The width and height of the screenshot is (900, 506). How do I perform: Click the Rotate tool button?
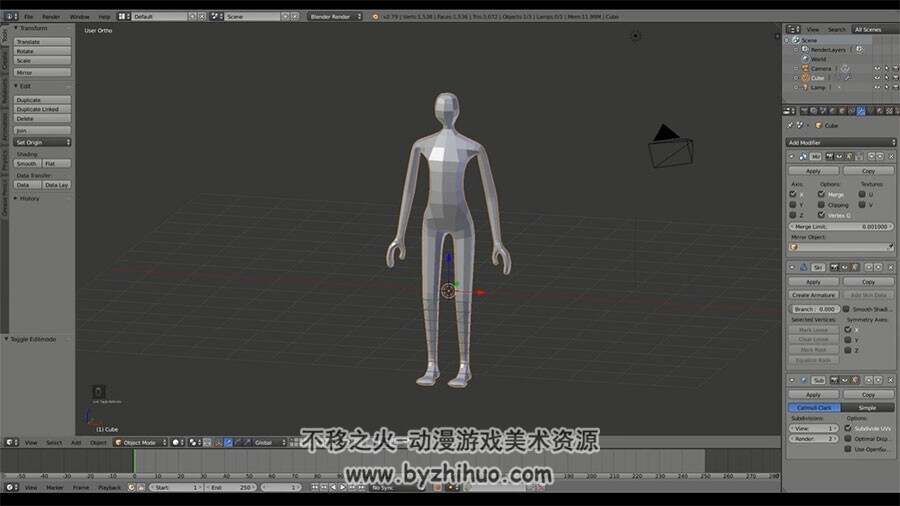click(x=42, y=51)
